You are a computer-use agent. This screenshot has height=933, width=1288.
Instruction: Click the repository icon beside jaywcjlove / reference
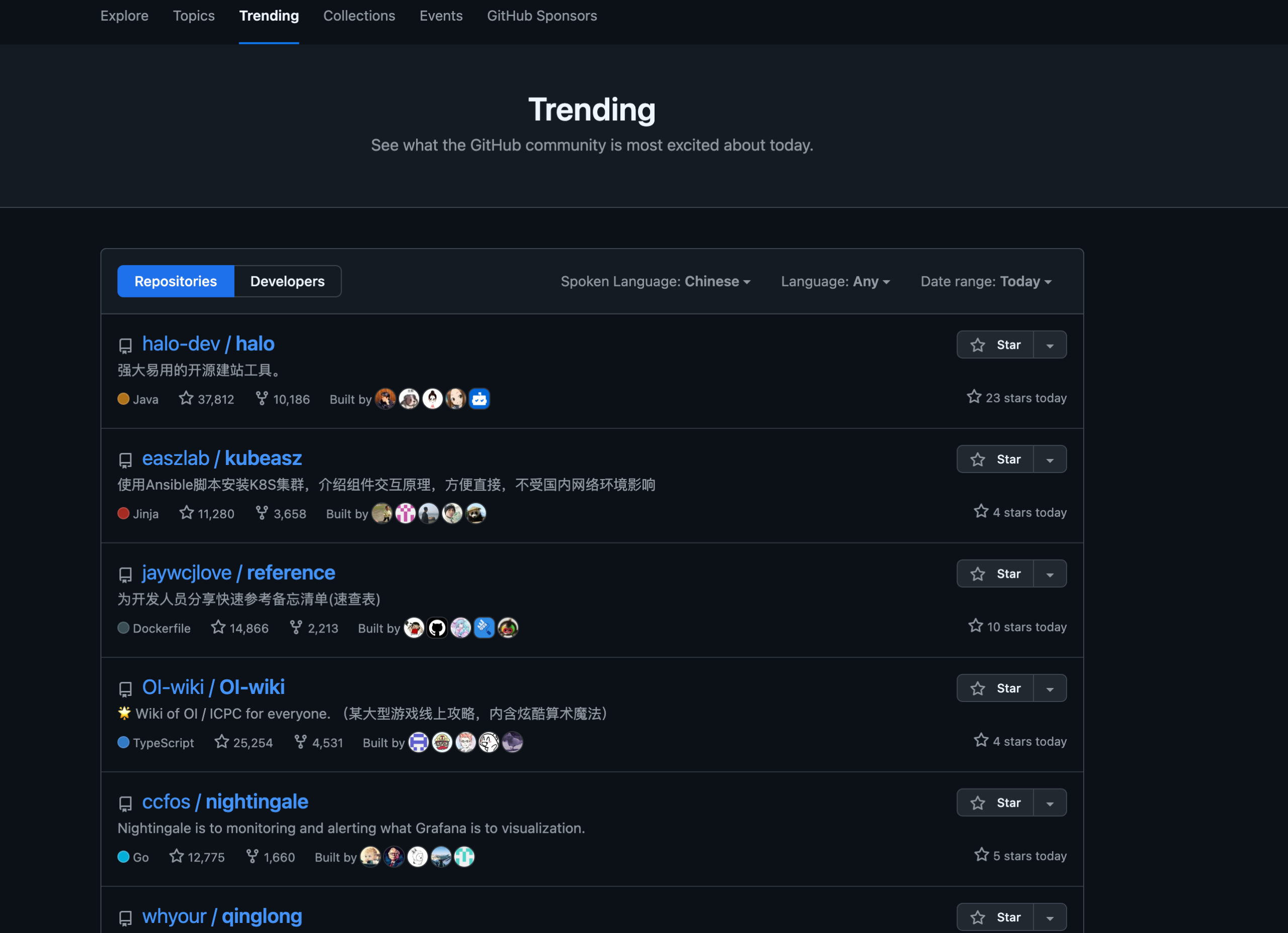(x=125, y=575)
